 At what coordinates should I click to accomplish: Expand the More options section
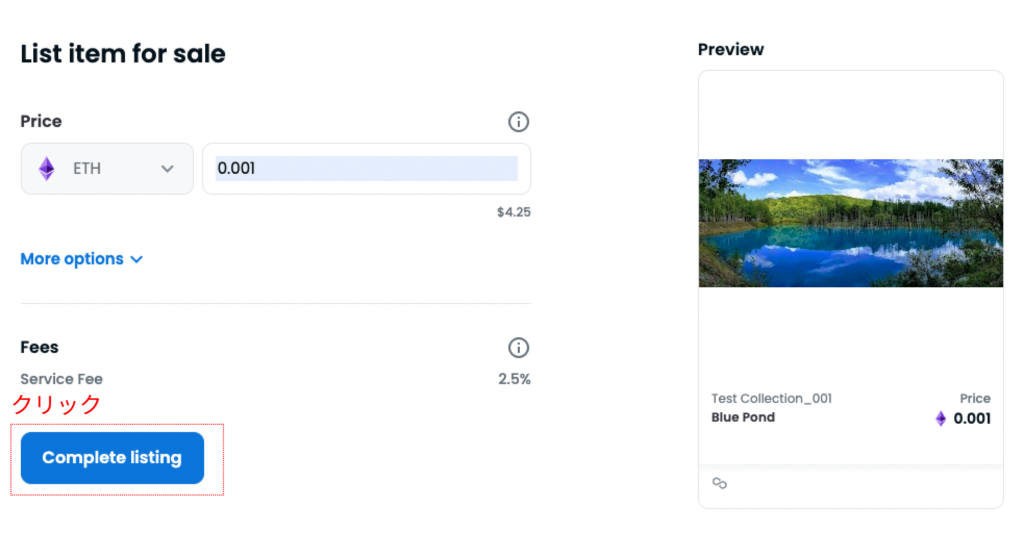(x=72, y=259)
